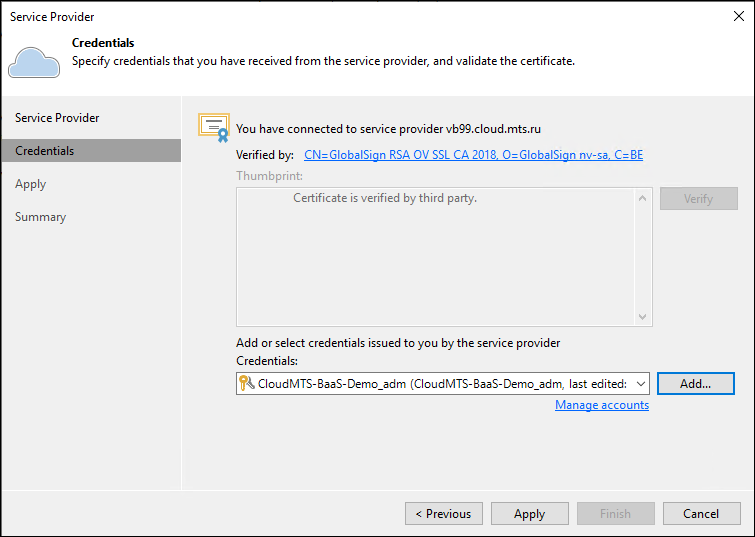The width and height of the screenshot is (755, 537).
Task: Expand the Credentials dropdown arrow
Action: 641,384
